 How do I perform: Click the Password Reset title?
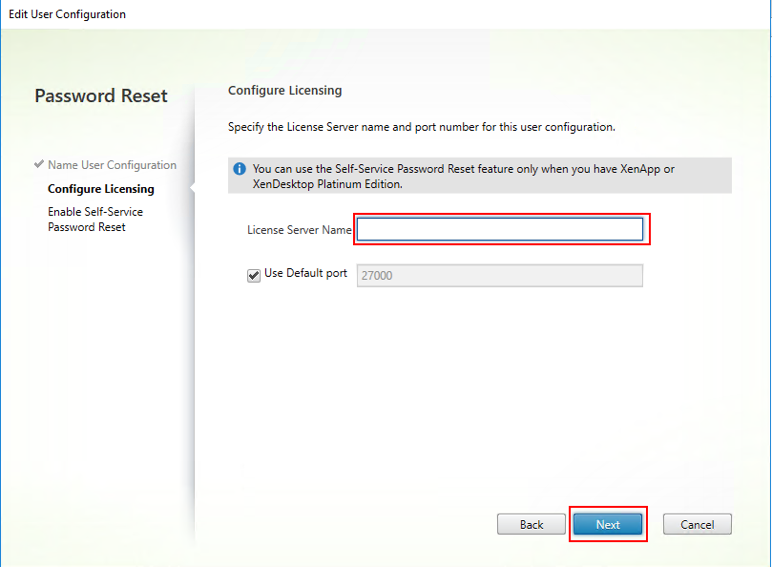click(101, 95)
